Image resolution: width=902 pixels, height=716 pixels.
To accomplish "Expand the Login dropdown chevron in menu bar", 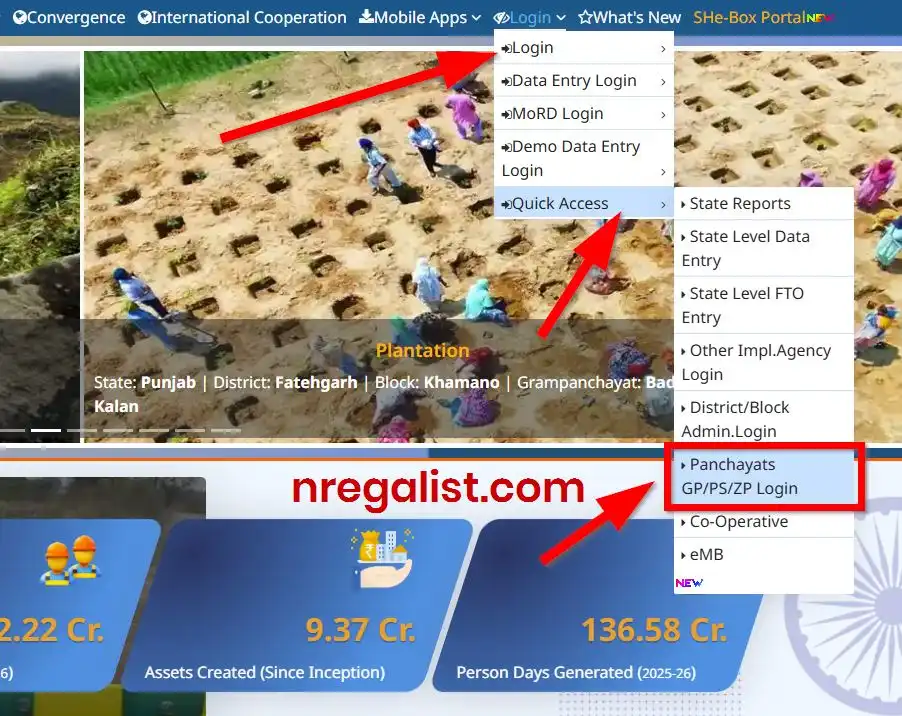I will [x=561, y=17].
